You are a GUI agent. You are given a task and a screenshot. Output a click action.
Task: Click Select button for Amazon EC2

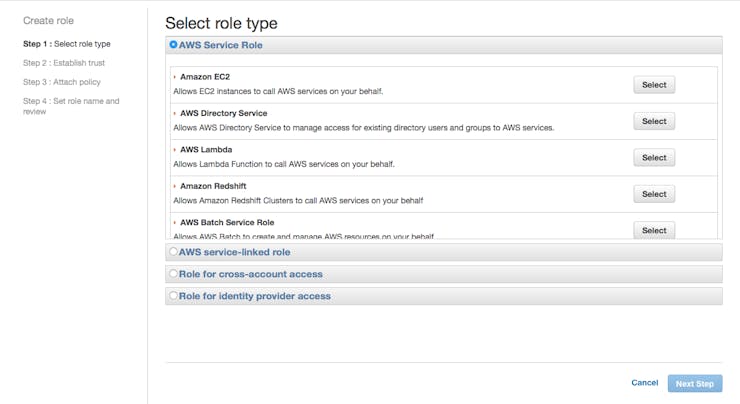click(x=654, y=85)
